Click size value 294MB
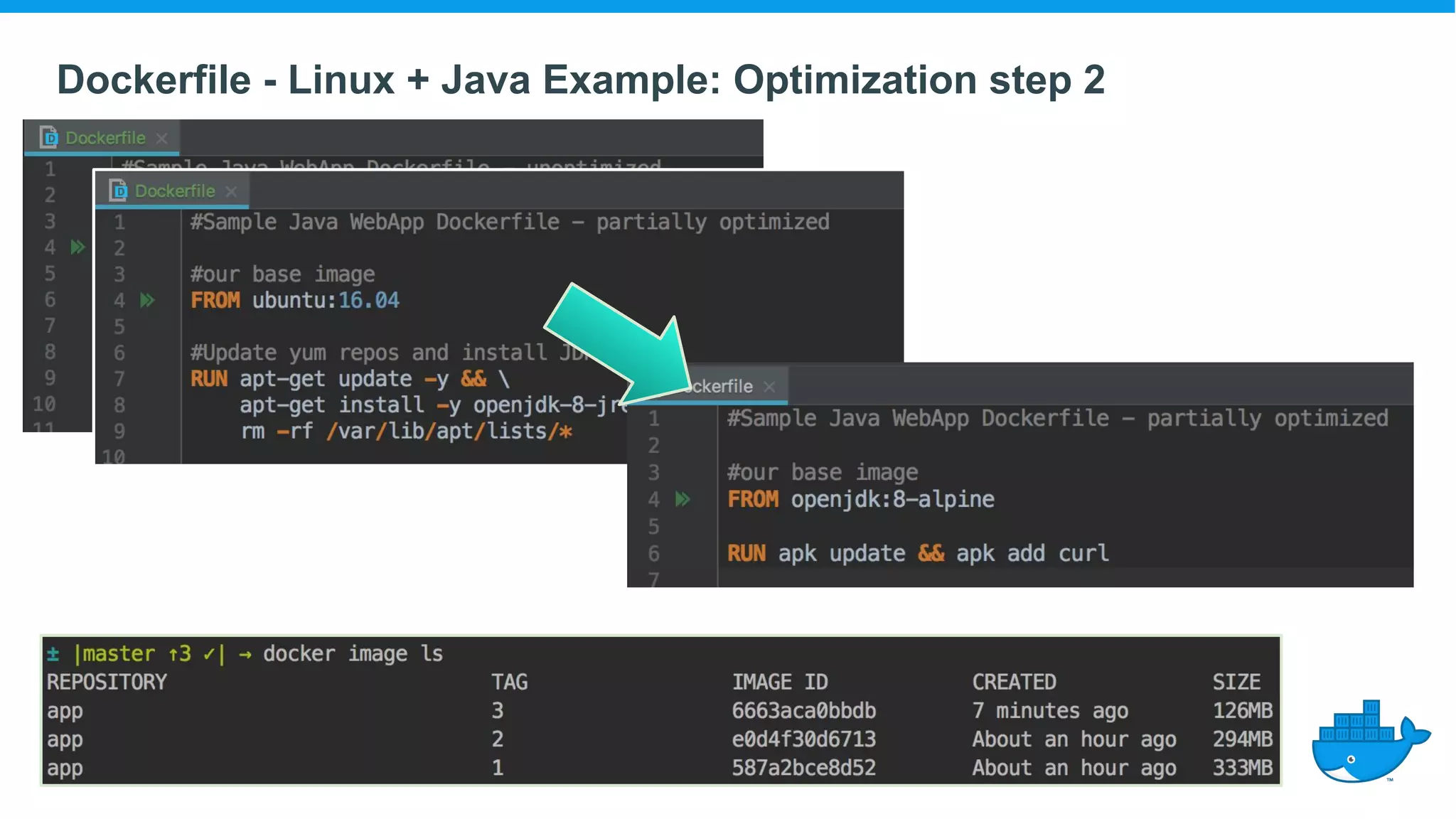This screenshot has height=819, width=1456. pos(1243,739)
